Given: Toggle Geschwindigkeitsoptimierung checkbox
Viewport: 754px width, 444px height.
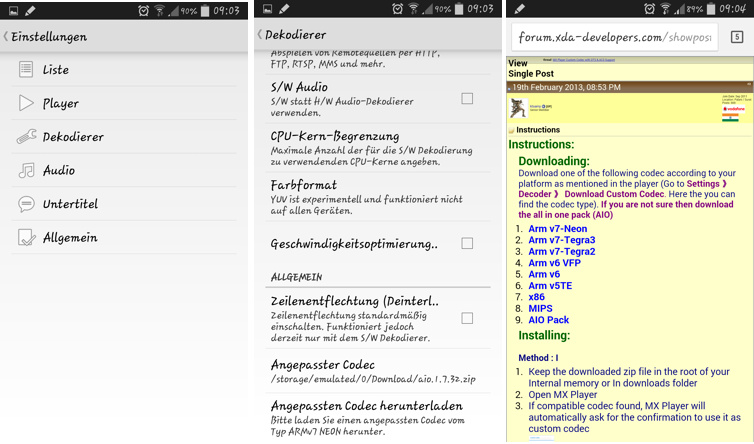Looking at the screenshot, I should pos(467,243).
